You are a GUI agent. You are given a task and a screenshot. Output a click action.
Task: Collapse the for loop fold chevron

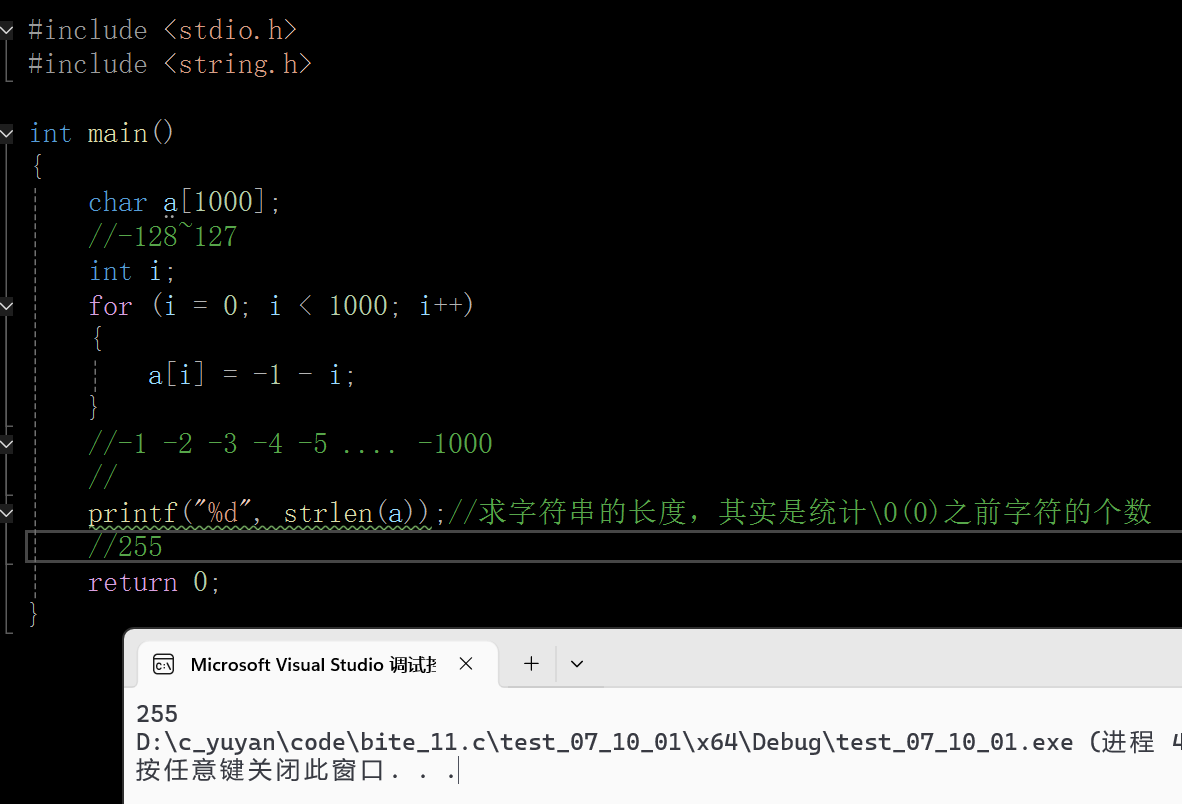click(x=6, y=306)
